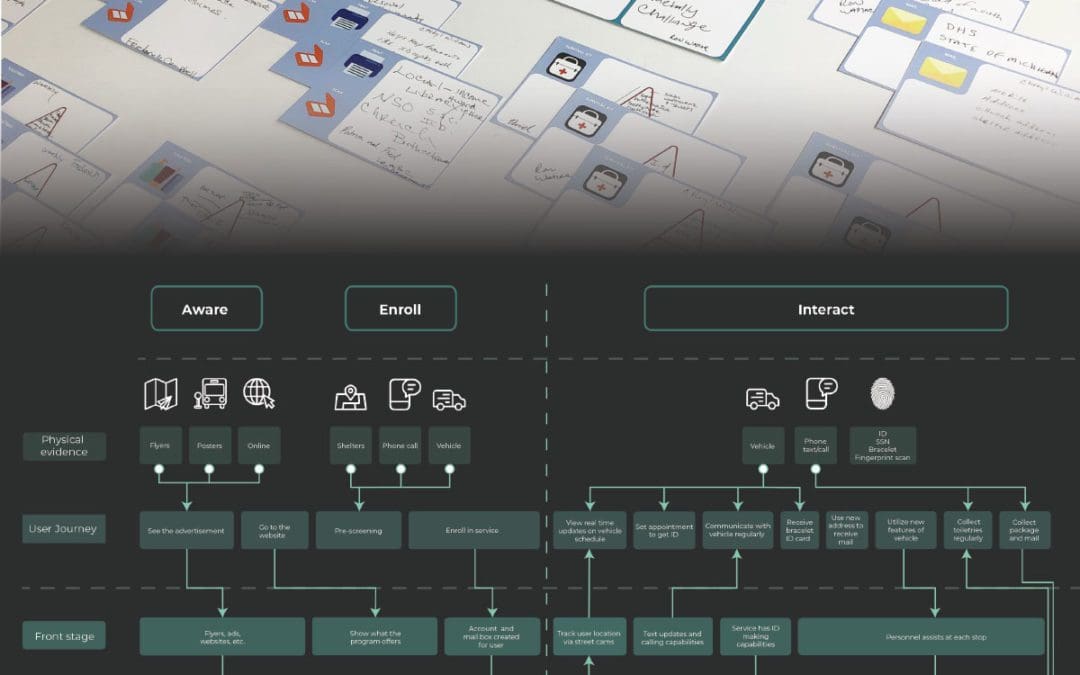The height and width of the screenshot is (675, 1080).
Task: Click the Physical evidence row label
Action: pos(64,446)
